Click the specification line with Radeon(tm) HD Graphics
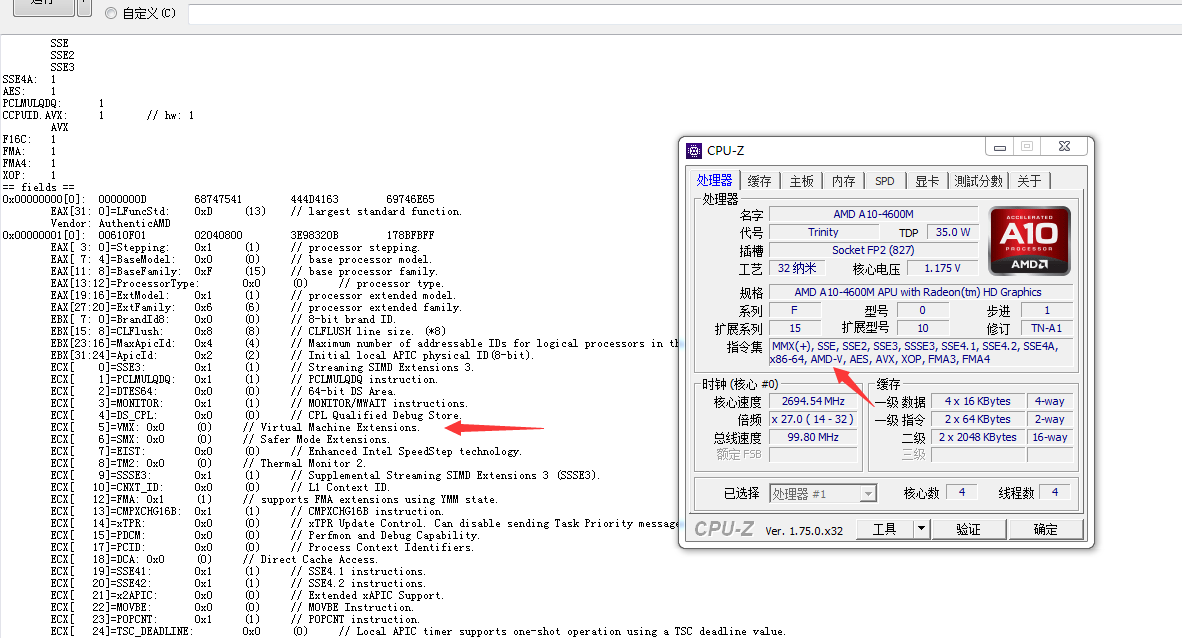The image size is (1182, 638). (x=918, y=293)
